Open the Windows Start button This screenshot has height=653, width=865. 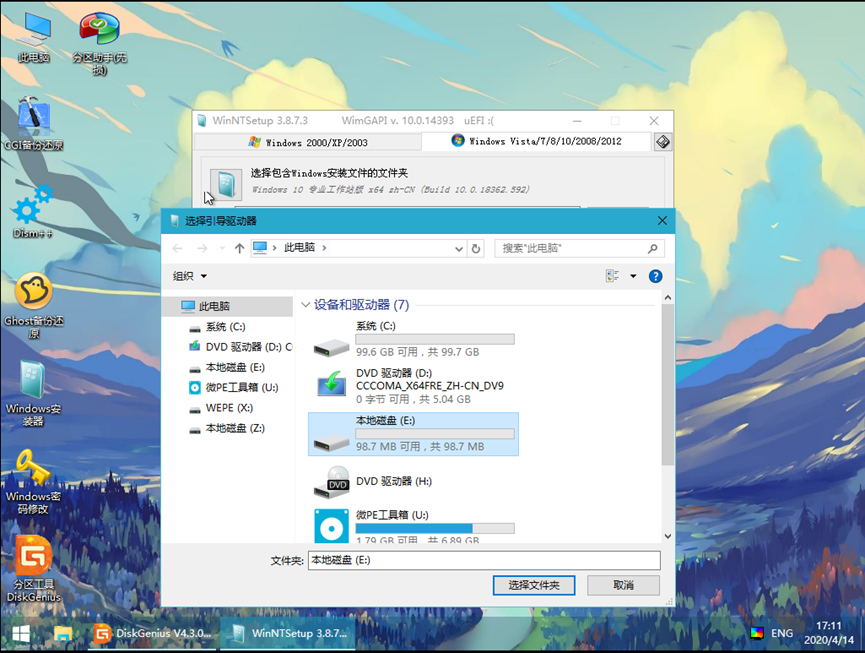(x=21, y=634)
